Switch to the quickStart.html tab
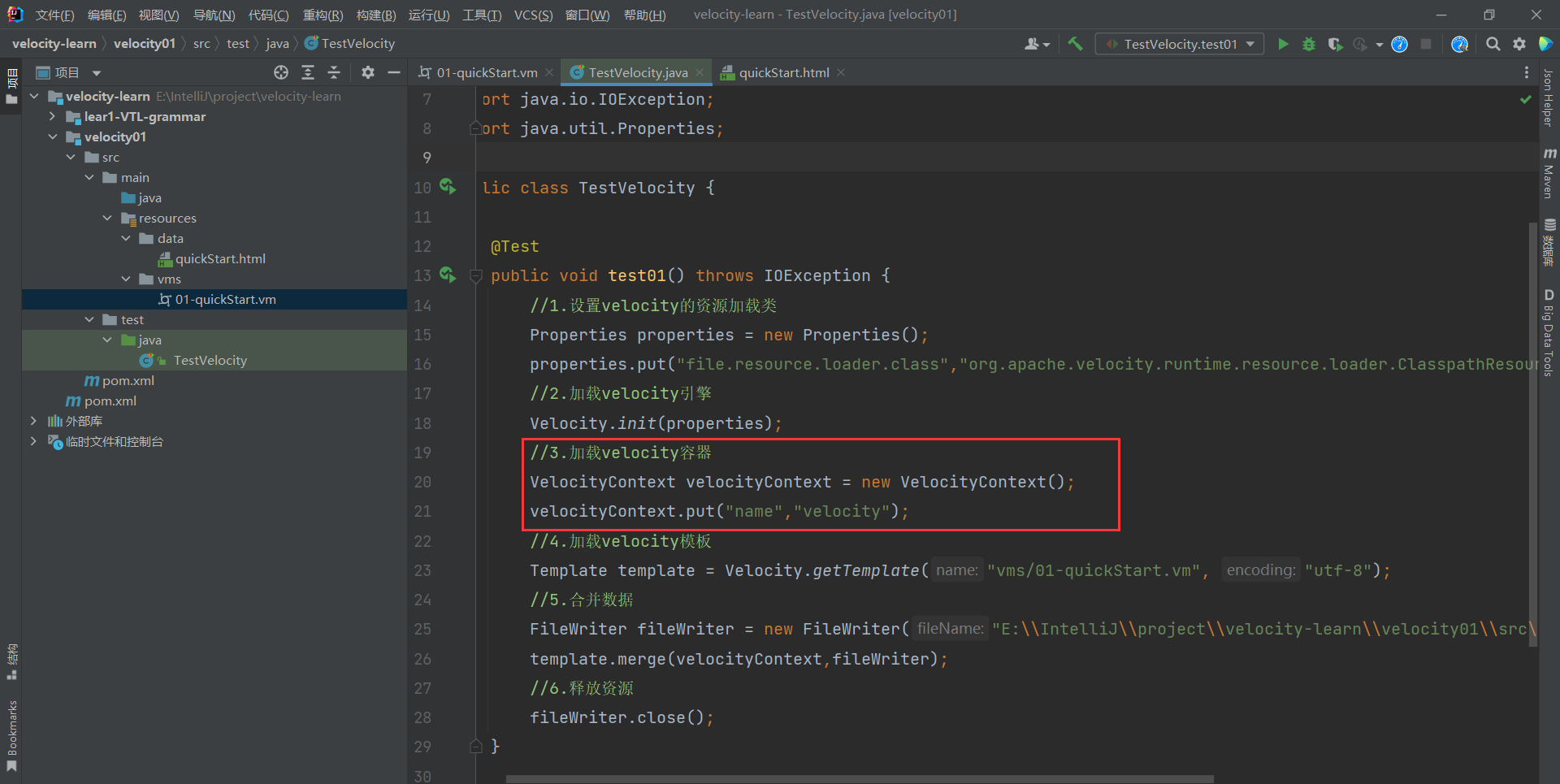 tap(783, 72)
